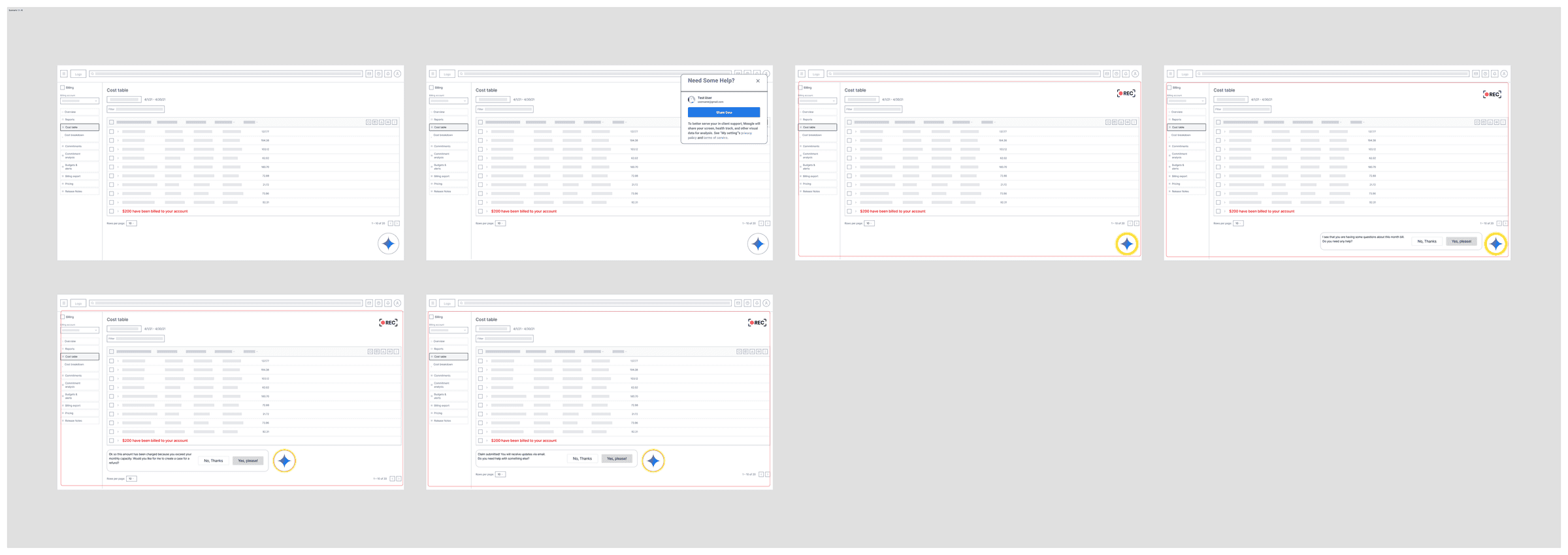Click the REC indicator in the recording frame without chat
The width and height of the screenshot is (1568, 555).
click(x=1126, y=93)
